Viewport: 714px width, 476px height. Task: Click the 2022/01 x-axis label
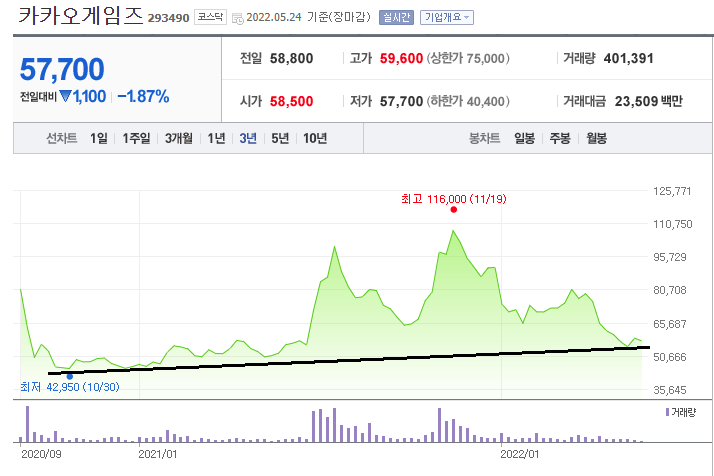pos(520,454)
